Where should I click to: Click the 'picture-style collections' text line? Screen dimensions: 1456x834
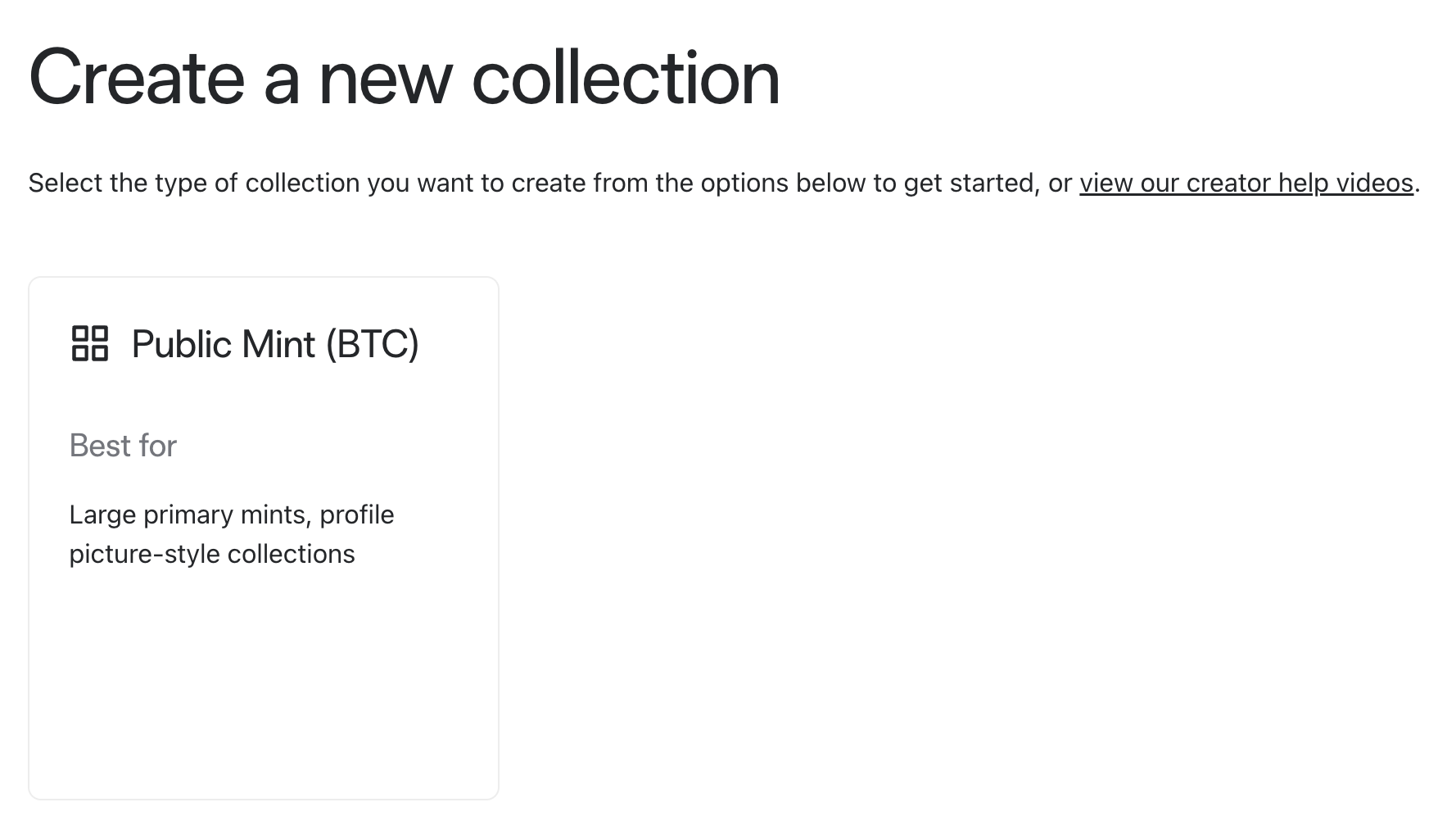[212, 554]
